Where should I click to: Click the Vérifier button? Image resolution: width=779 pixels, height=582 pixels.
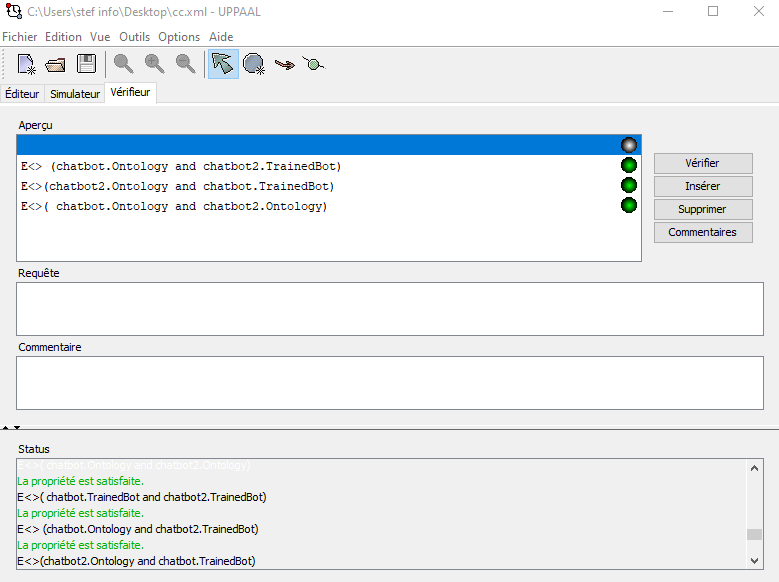[x=702, y=163]
